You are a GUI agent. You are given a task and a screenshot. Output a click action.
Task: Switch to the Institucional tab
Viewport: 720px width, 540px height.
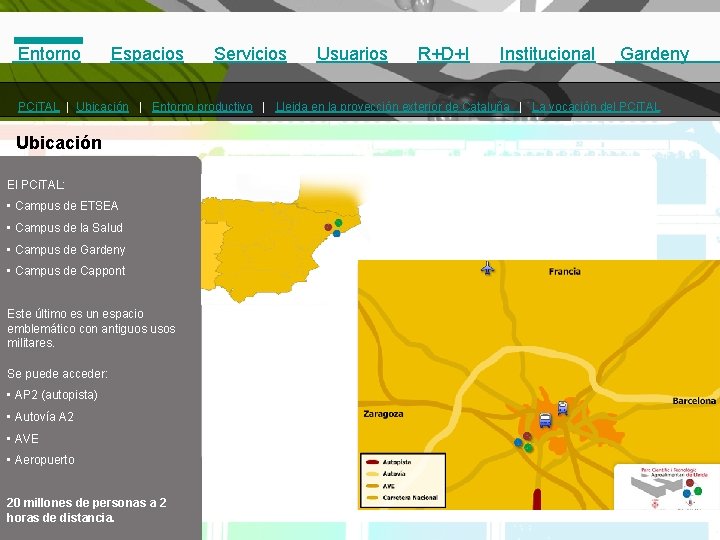pos(547,54)
